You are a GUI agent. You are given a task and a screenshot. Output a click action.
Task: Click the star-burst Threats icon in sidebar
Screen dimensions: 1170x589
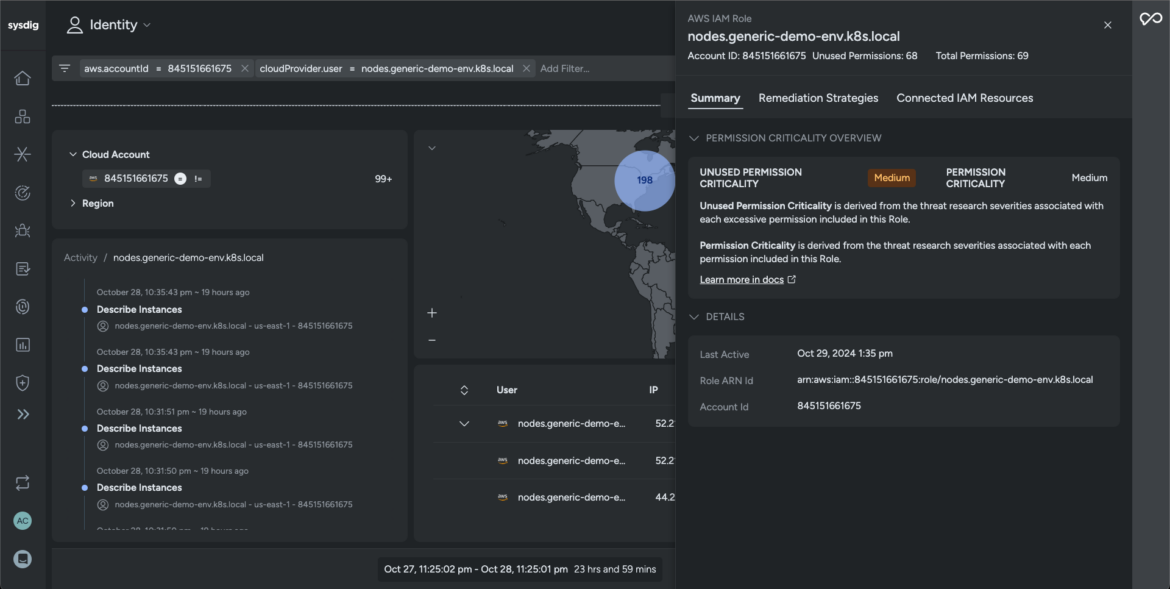[x=22, y=155]
